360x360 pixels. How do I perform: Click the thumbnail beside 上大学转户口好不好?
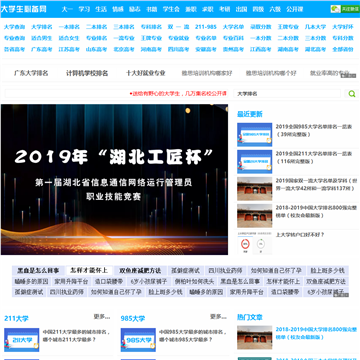(254, 243)
